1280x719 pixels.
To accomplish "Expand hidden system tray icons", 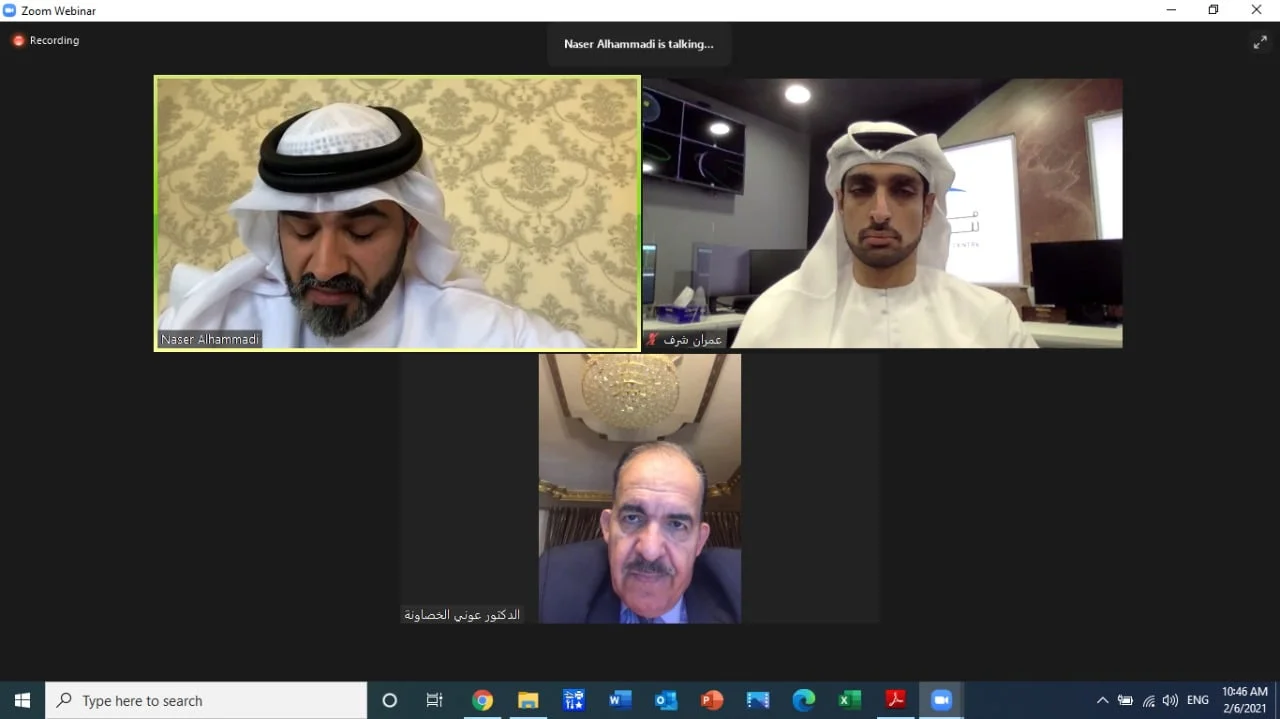I will (x=1102, y=700).
